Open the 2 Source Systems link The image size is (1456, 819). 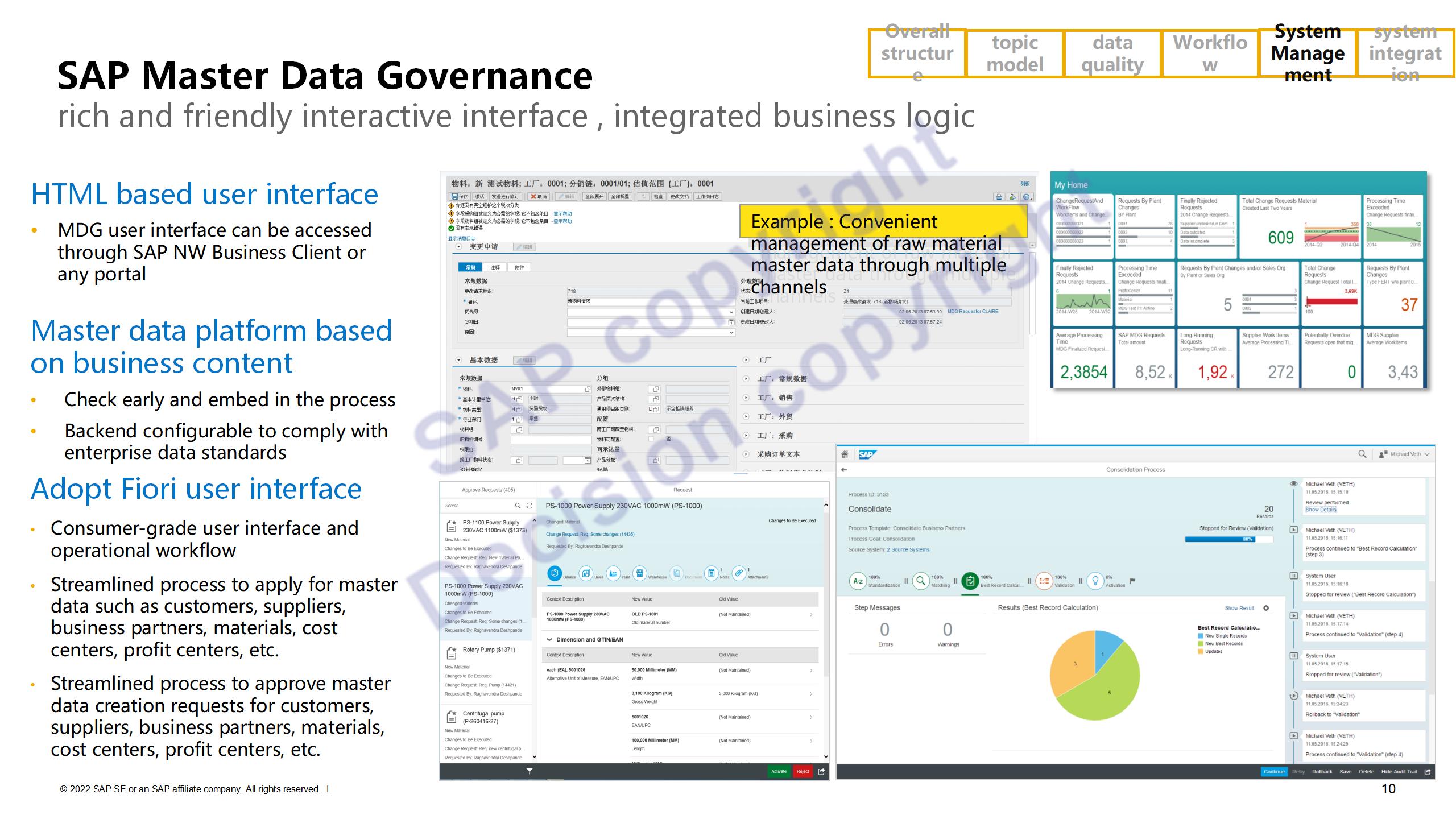click(x=908, y=549)
